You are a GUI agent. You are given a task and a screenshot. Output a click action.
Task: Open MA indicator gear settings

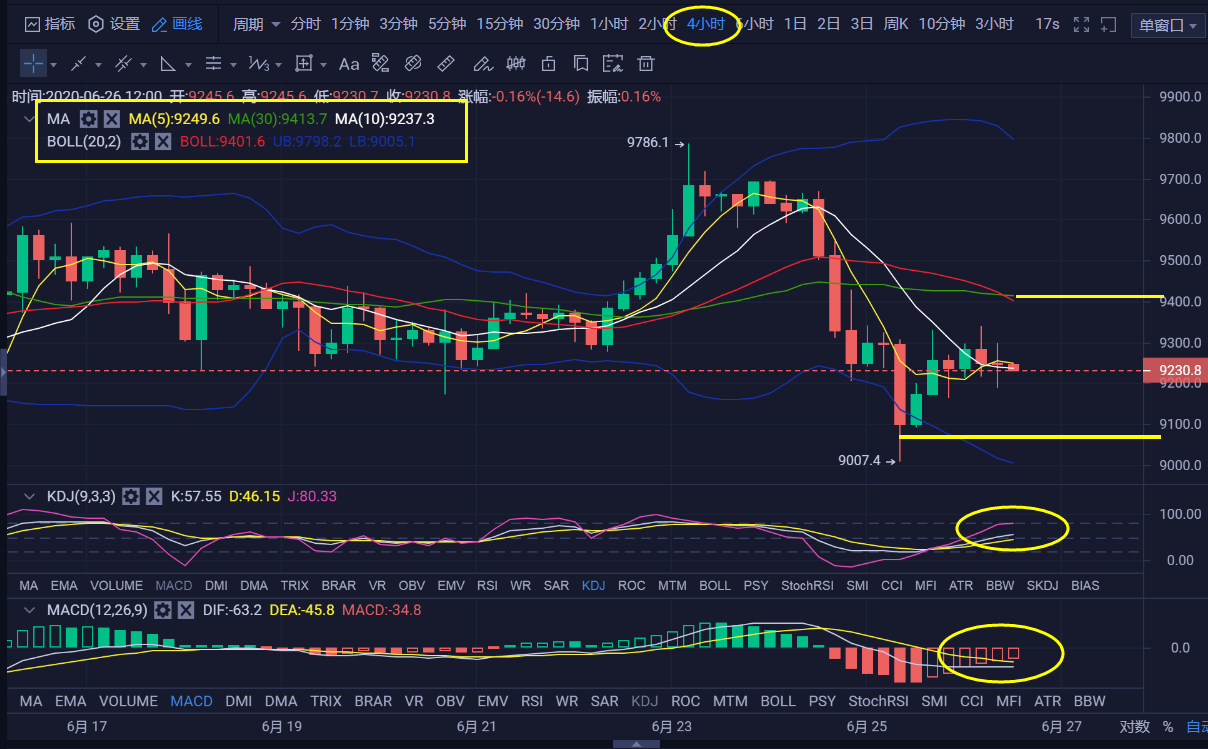[89, 118]
